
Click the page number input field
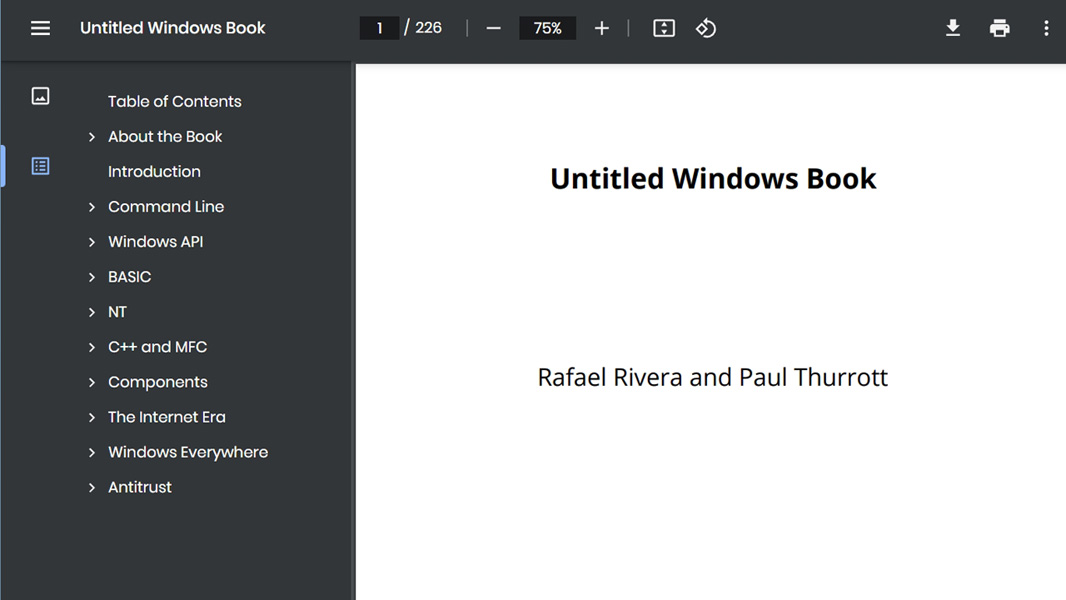379,28
